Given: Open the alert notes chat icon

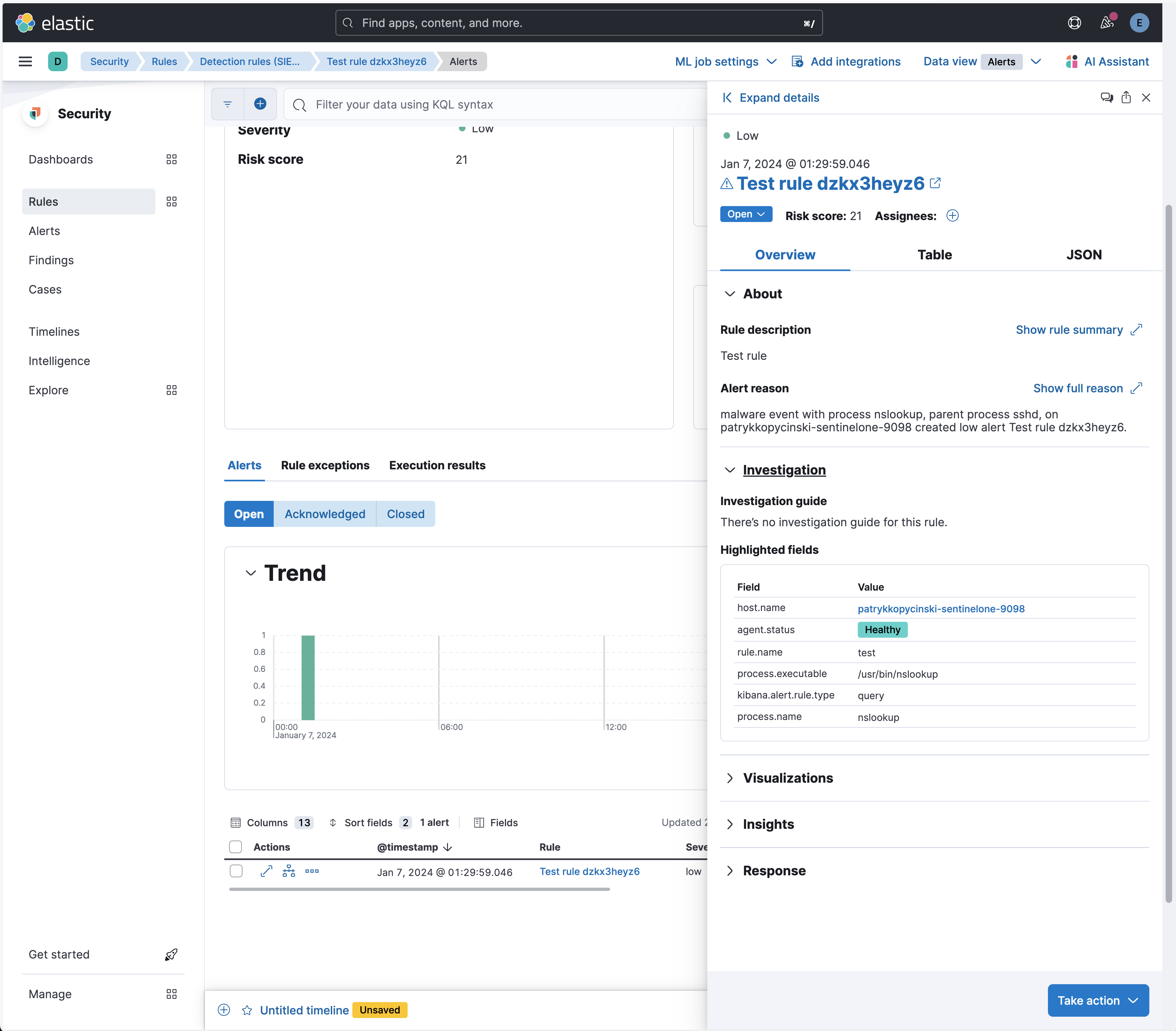Looking at the screenshot, I should click(1106, 97).
